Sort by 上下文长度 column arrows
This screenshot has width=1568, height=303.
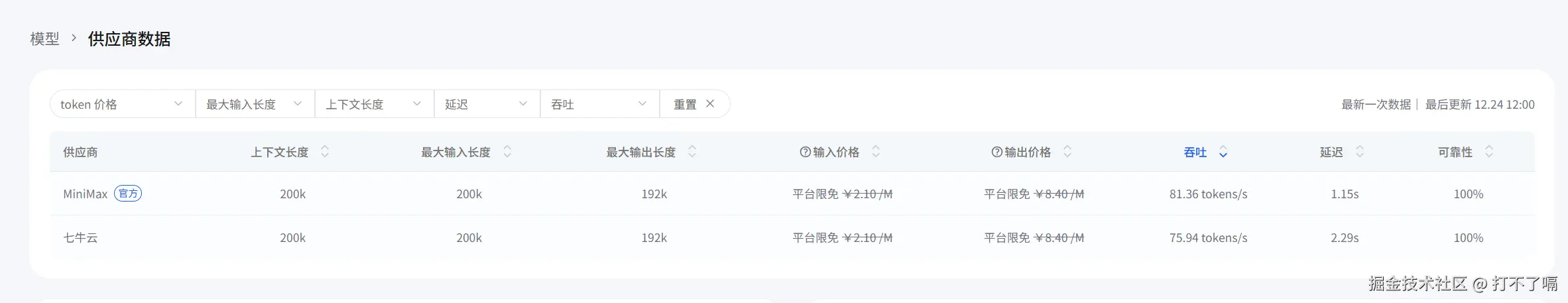[x=325, y=152]
